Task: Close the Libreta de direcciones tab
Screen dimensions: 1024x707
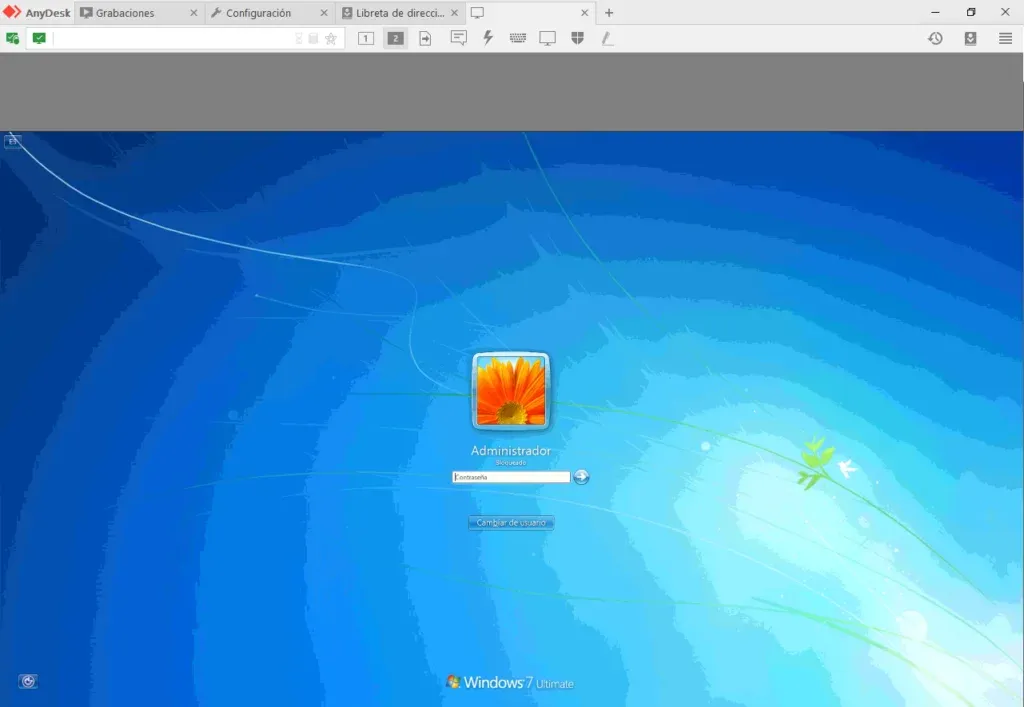Action: (x=455, y=13)
